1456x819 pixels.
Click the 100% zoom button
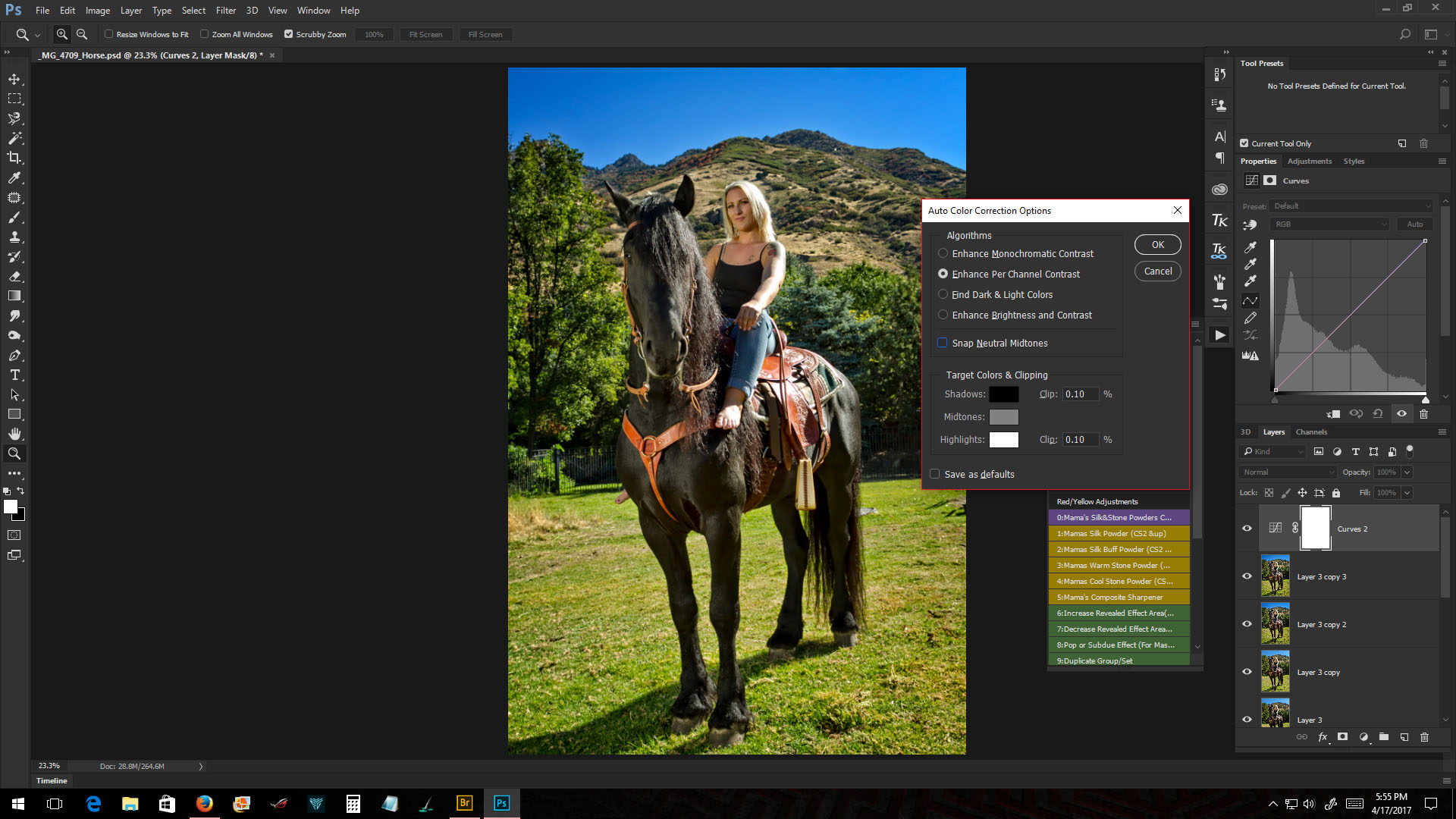(x=374, y=34)
